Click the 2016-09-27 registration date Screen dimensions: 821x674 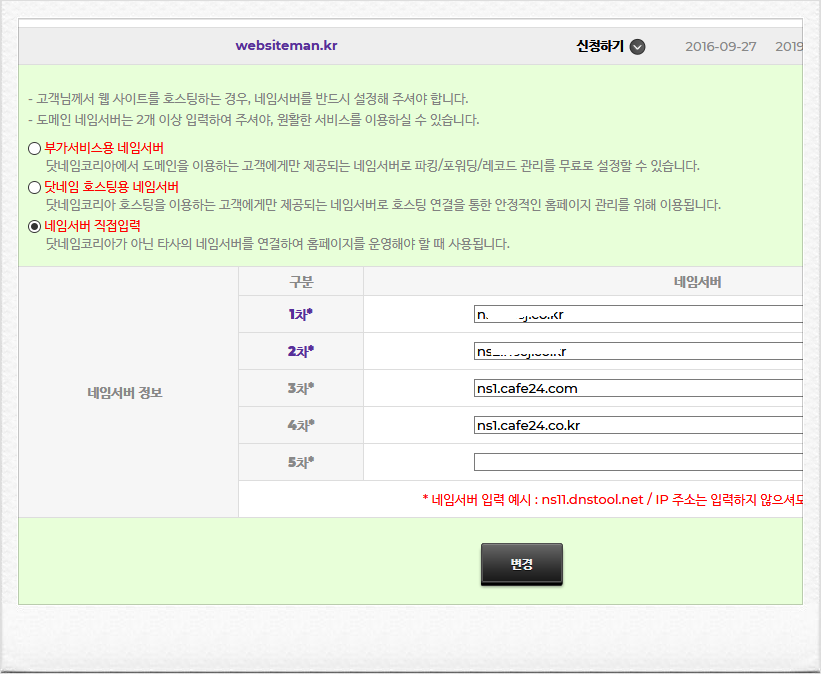(x=721, y=47)
